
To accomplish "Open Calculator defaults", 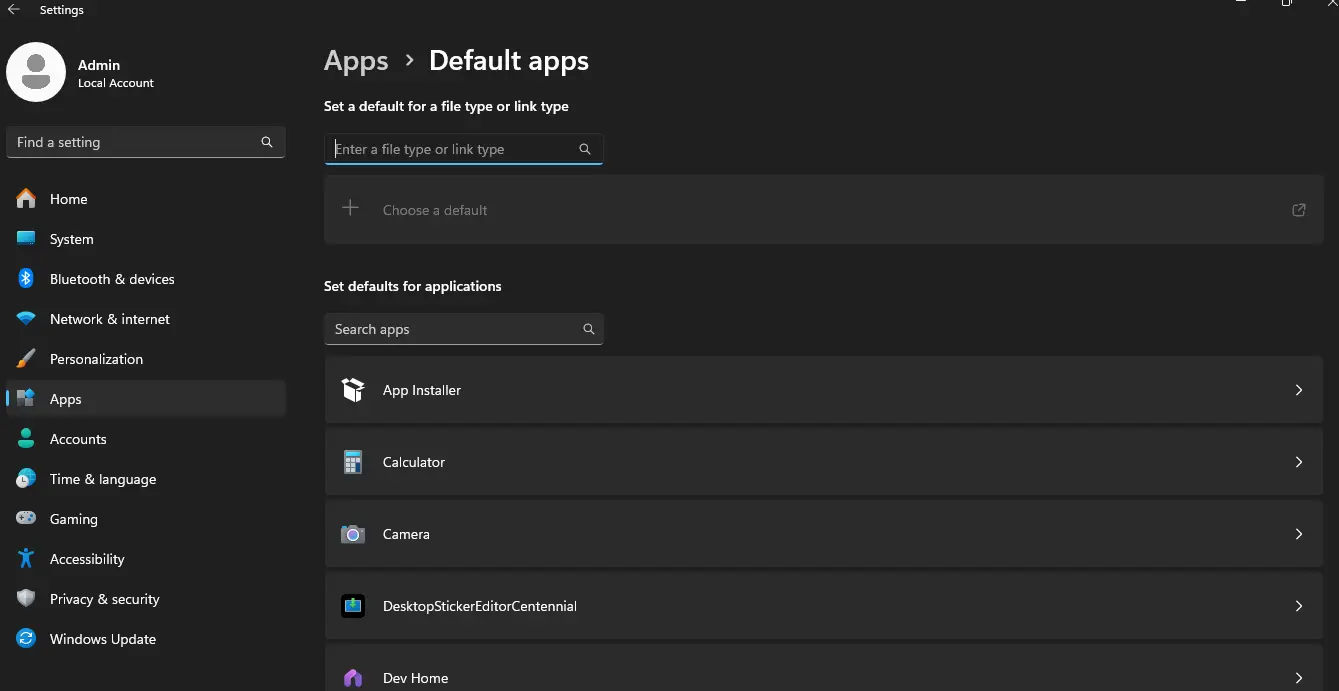I will (824, 462).
